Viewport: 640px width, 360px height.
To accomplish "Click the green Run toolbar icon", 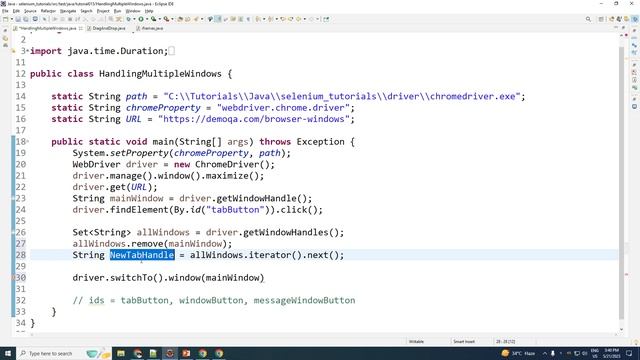I will click(x=141, y=19).
